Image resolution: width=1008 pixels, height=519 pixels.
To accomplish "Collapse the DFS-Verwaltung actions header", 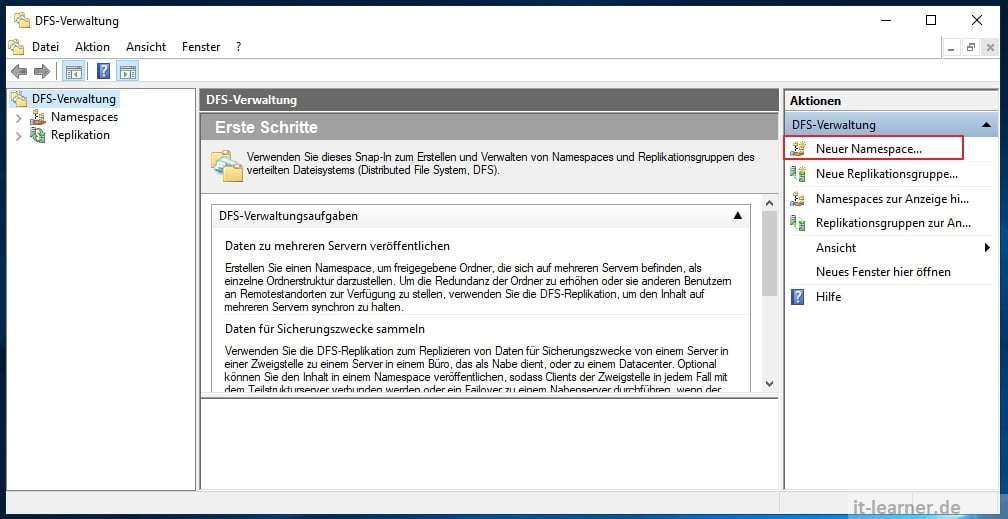I will pos(987,125).
